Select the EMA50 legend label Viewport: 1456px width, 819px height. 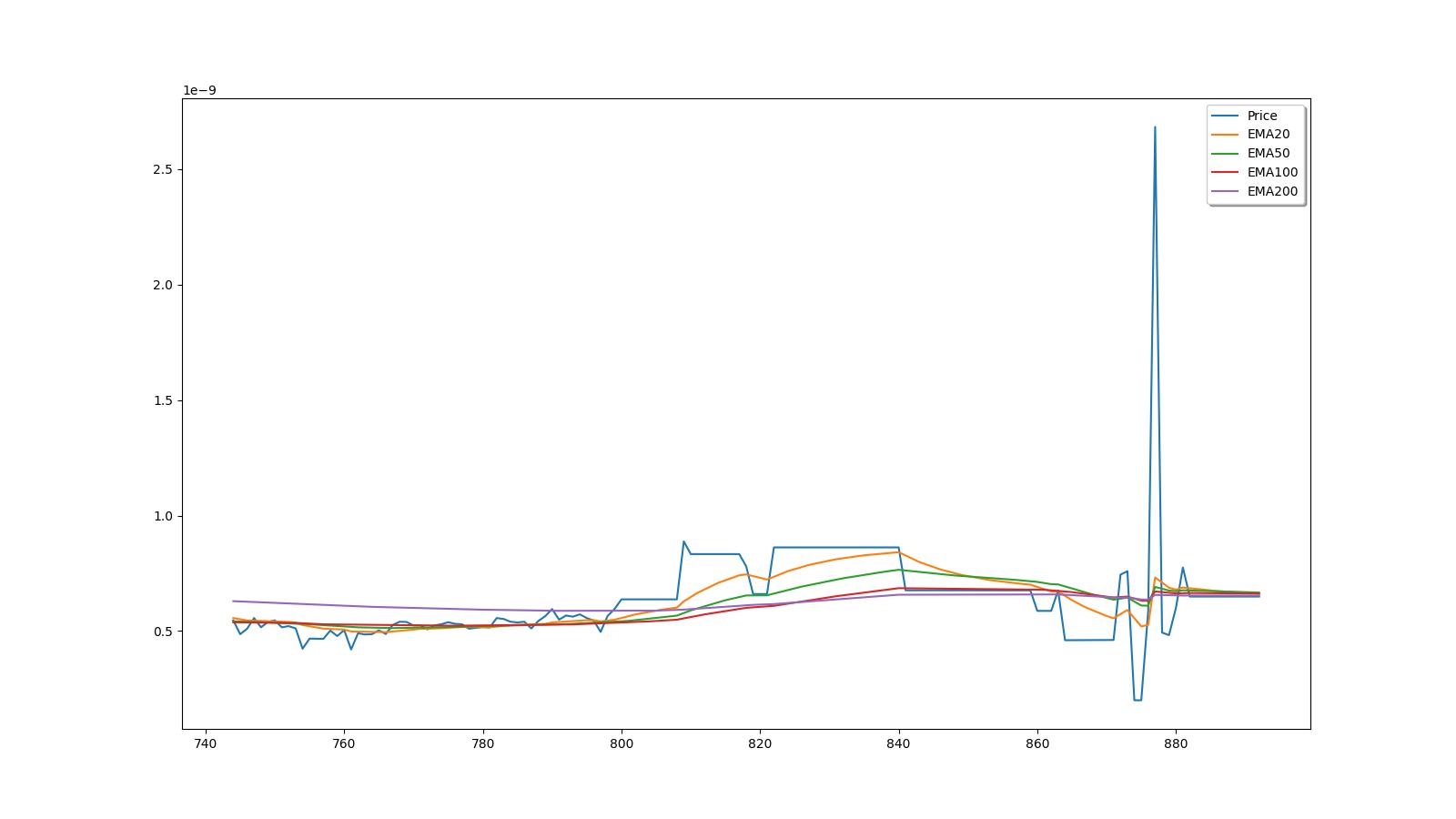1268,154
